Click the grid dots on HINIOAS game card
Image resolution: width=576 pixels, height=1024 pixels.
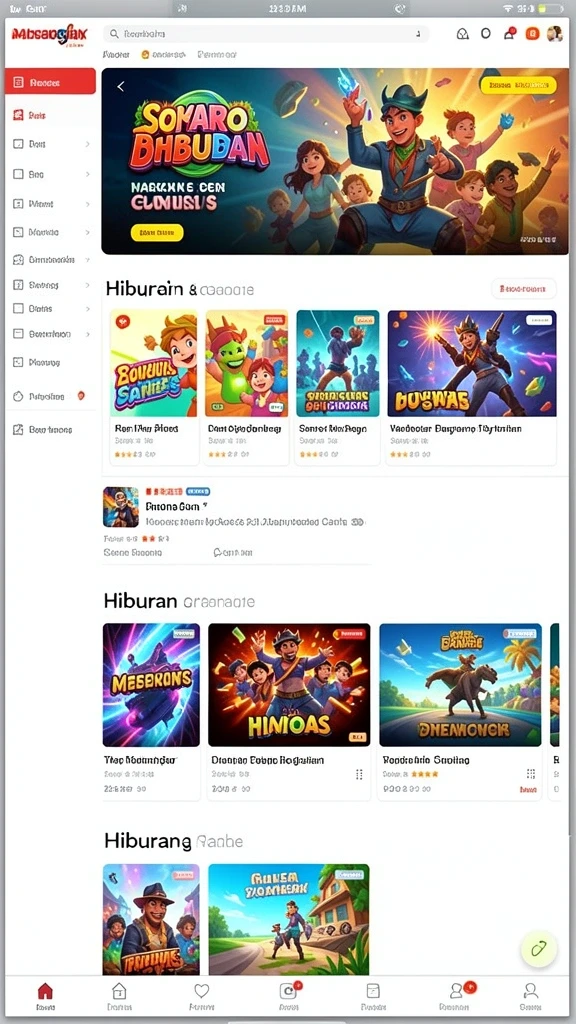coord(359,775)
